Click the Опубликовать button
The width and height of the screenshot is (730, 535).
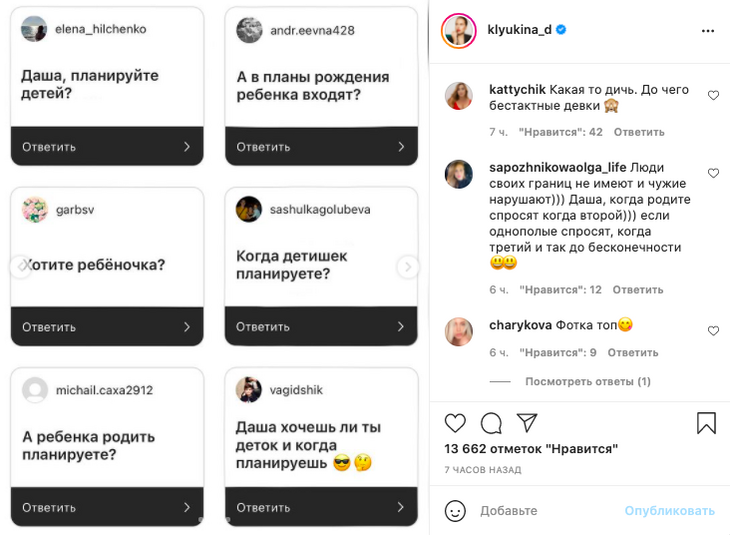[x=669, y=510]
